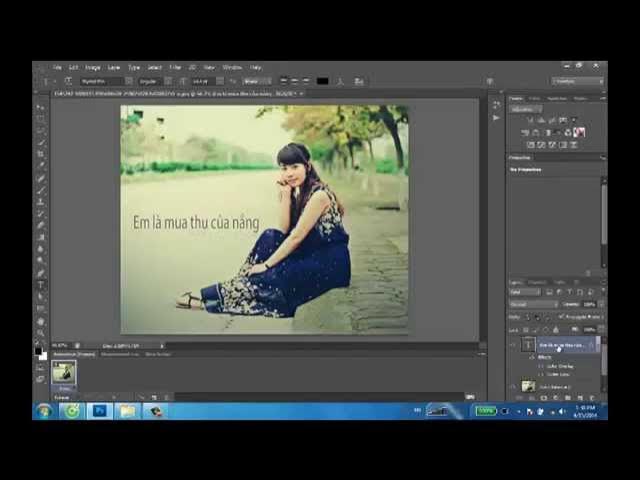The image size is (640, 480).
Task: Open the Layer menu
Action: point(113,67)
